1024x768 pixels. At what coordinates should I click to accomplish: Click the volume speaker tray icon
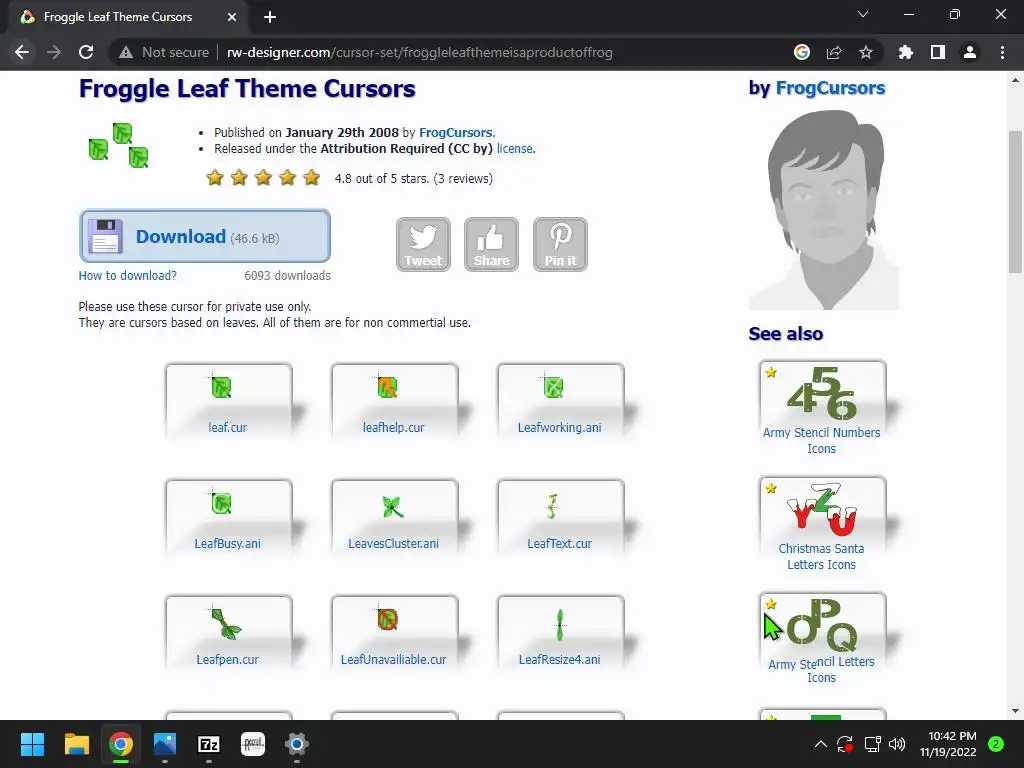(897, 744)
